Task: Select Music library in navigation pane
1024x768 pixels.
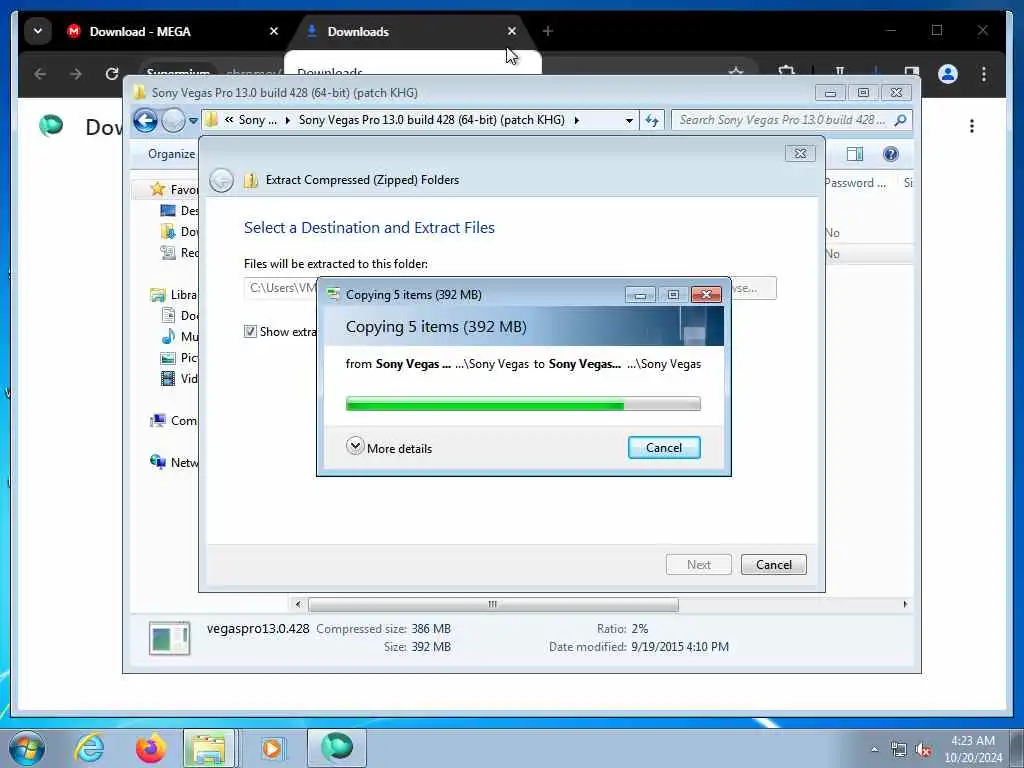Action: [x=180, y=336]
